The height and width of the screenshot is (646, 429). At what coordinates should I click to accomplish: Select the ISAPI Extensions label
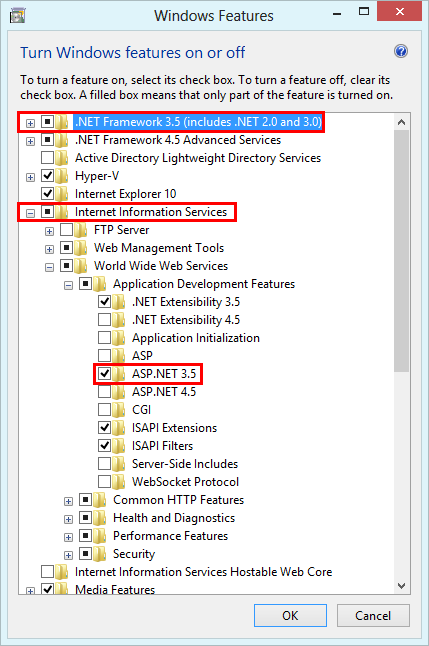(x=174, y=428)
